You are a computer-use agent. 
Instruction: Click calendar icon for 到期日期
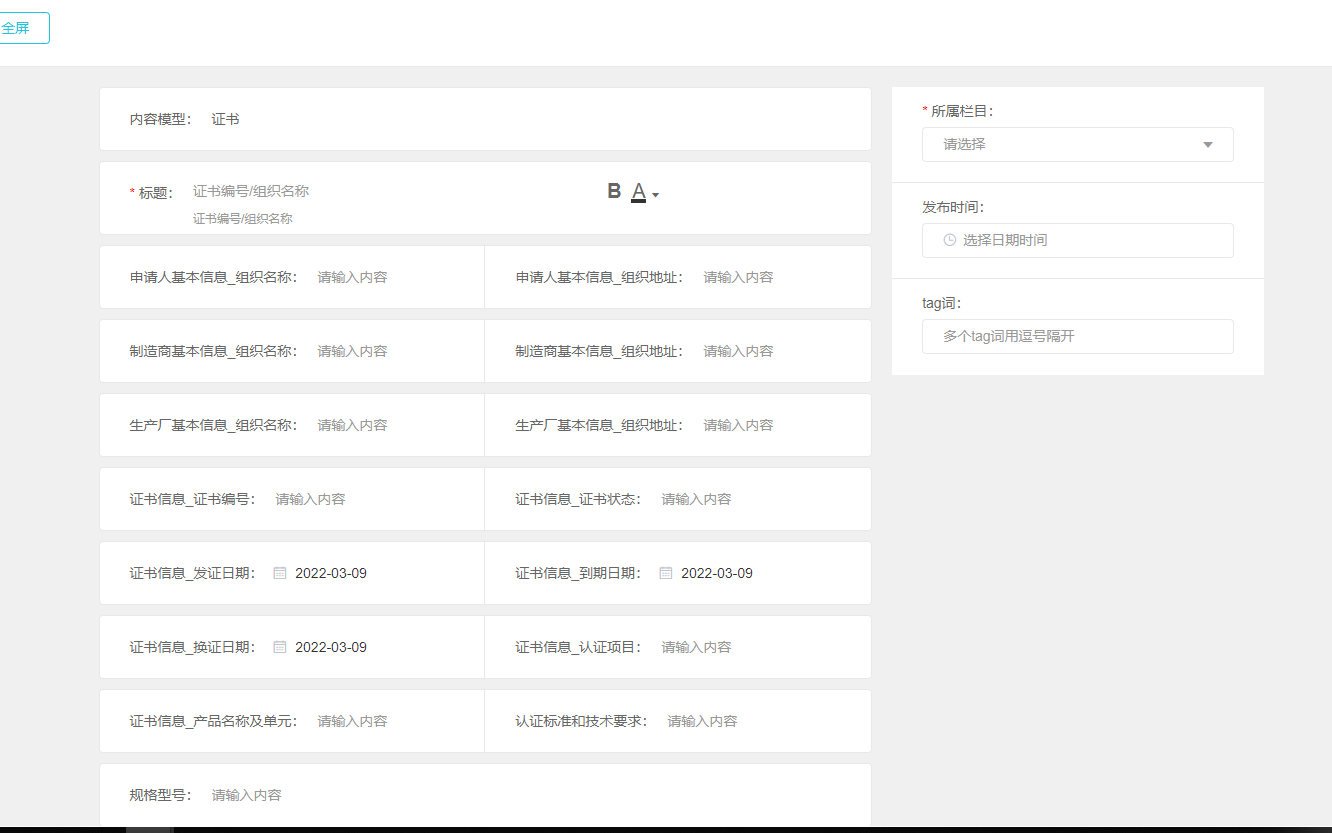tap(666, 573)
